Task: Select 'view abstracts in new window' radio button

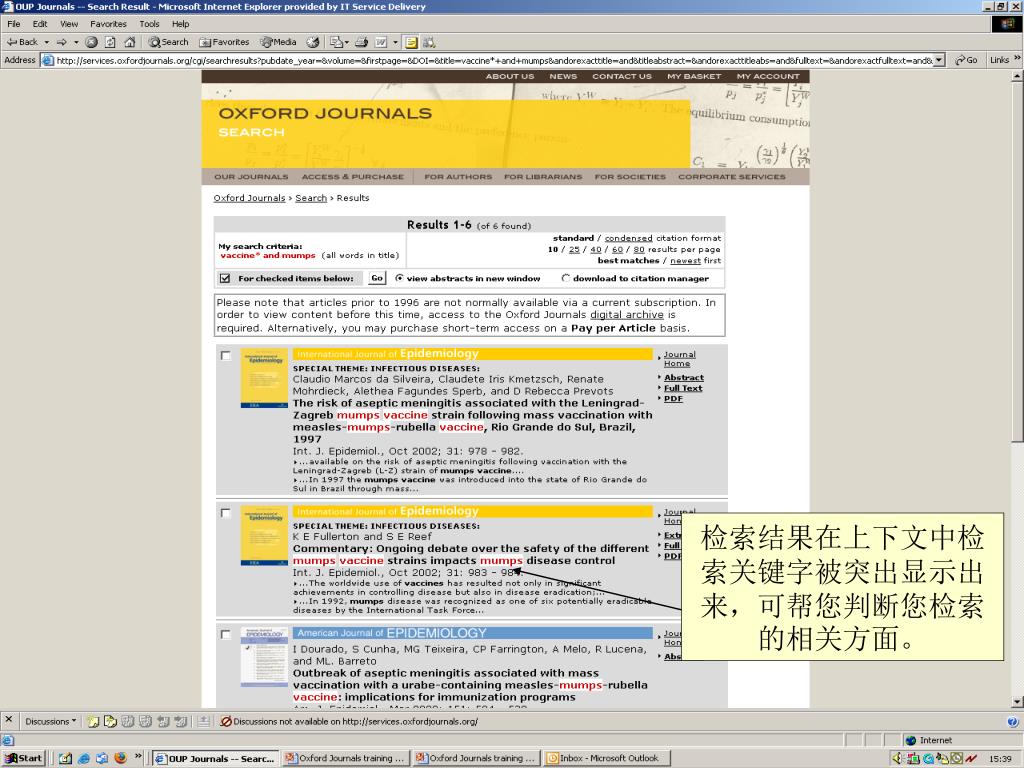Action: [x=400, y=278]
